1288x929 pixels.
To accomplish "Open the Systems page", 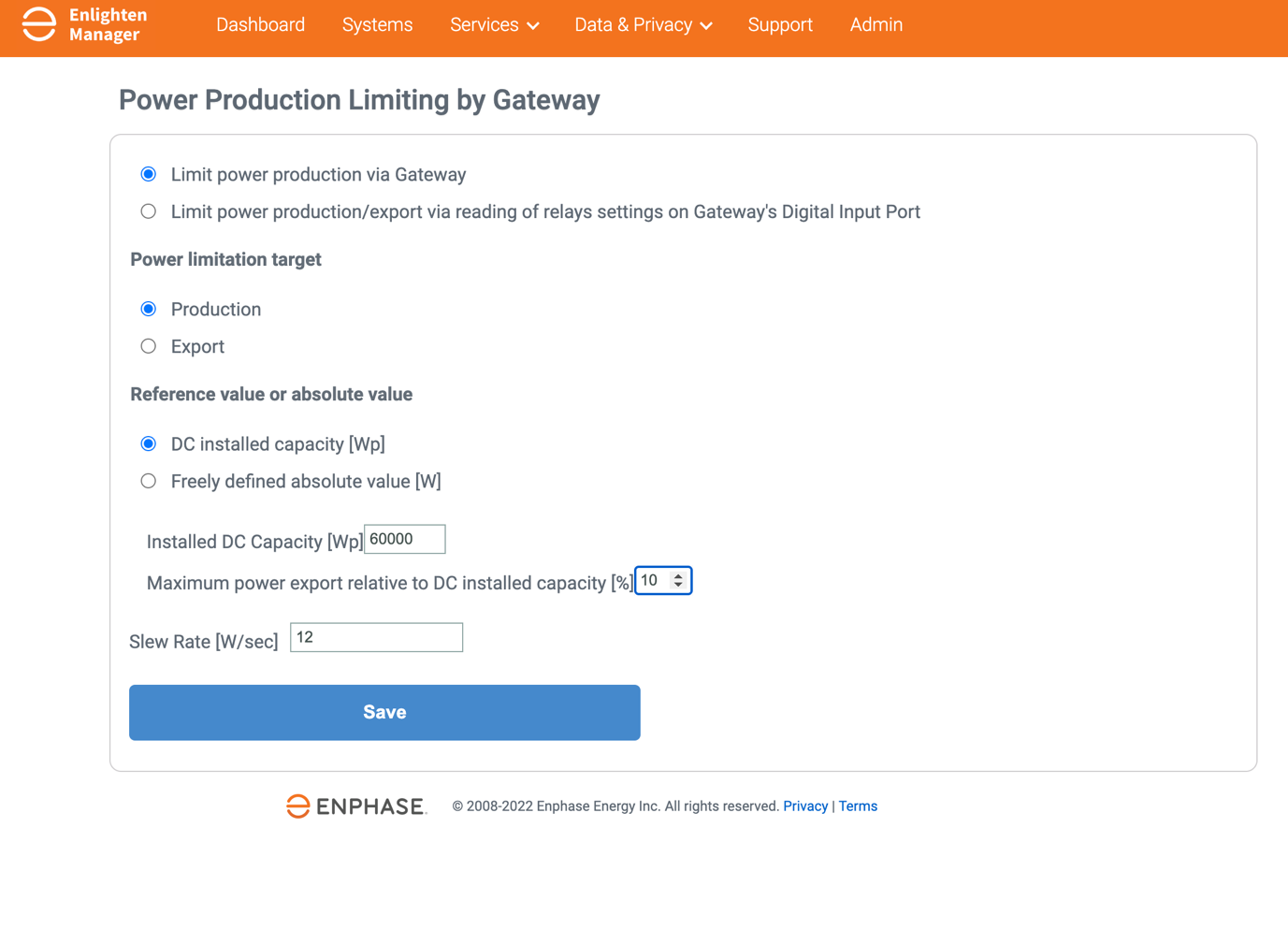I will 377,25.
